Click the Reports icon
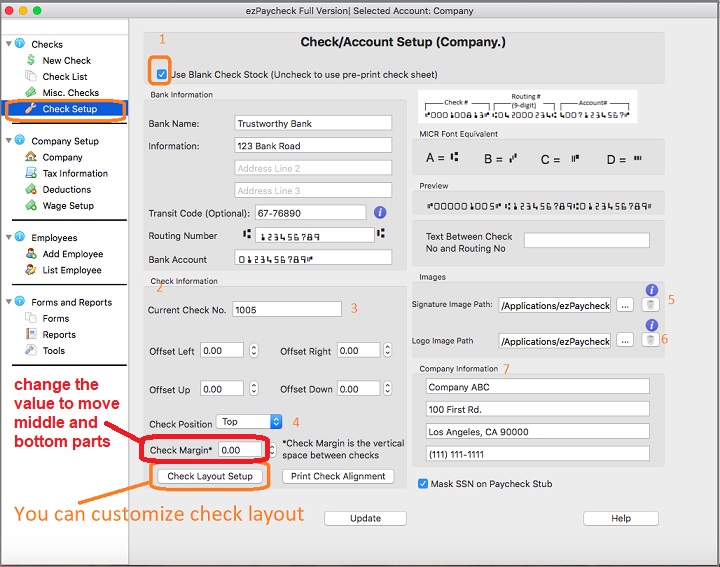Image resolution: width=720 pixels, height=567 pixels. [31, 334]
